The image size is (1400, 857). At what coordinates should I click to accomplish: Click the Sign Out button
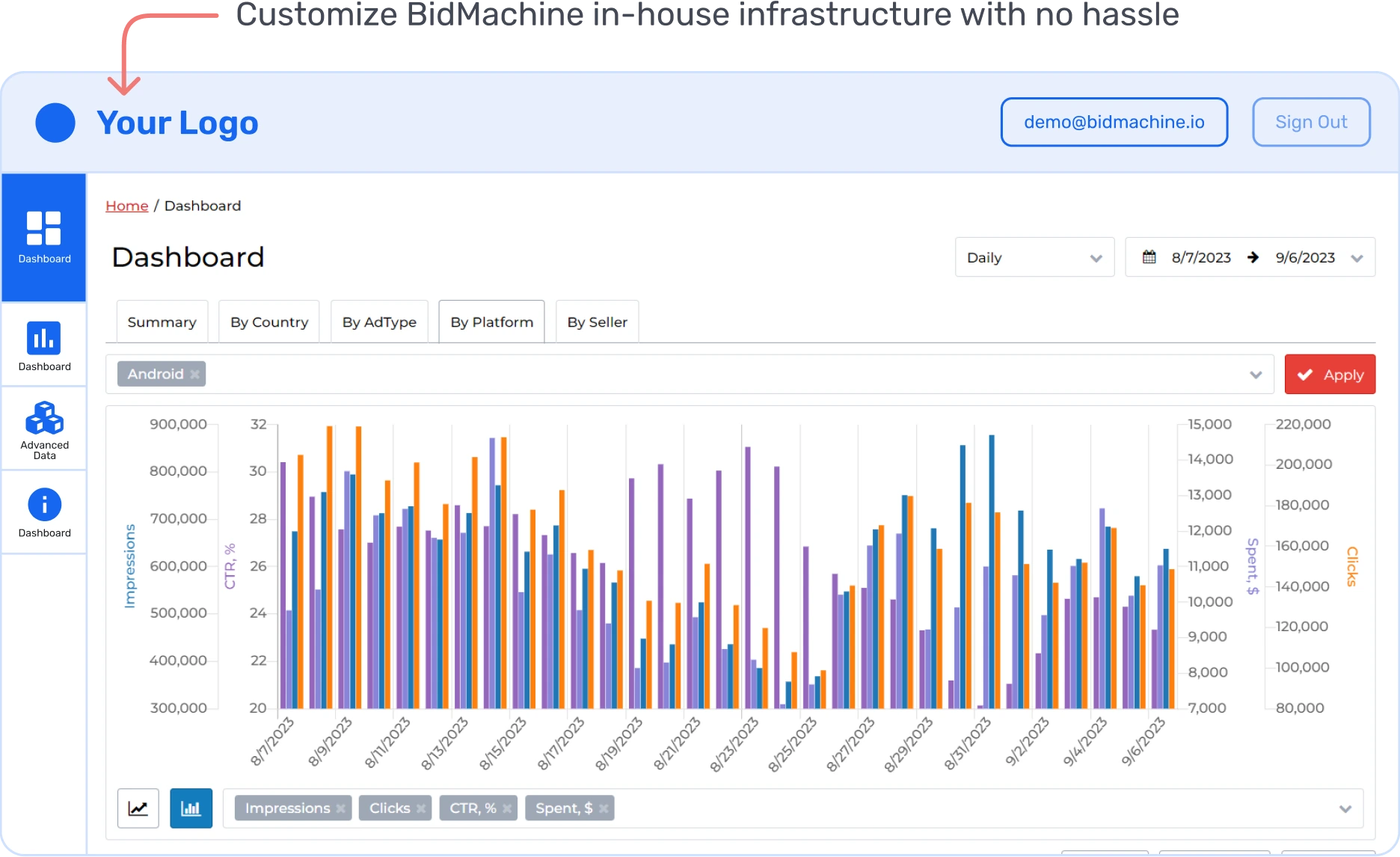[1310, 121]
